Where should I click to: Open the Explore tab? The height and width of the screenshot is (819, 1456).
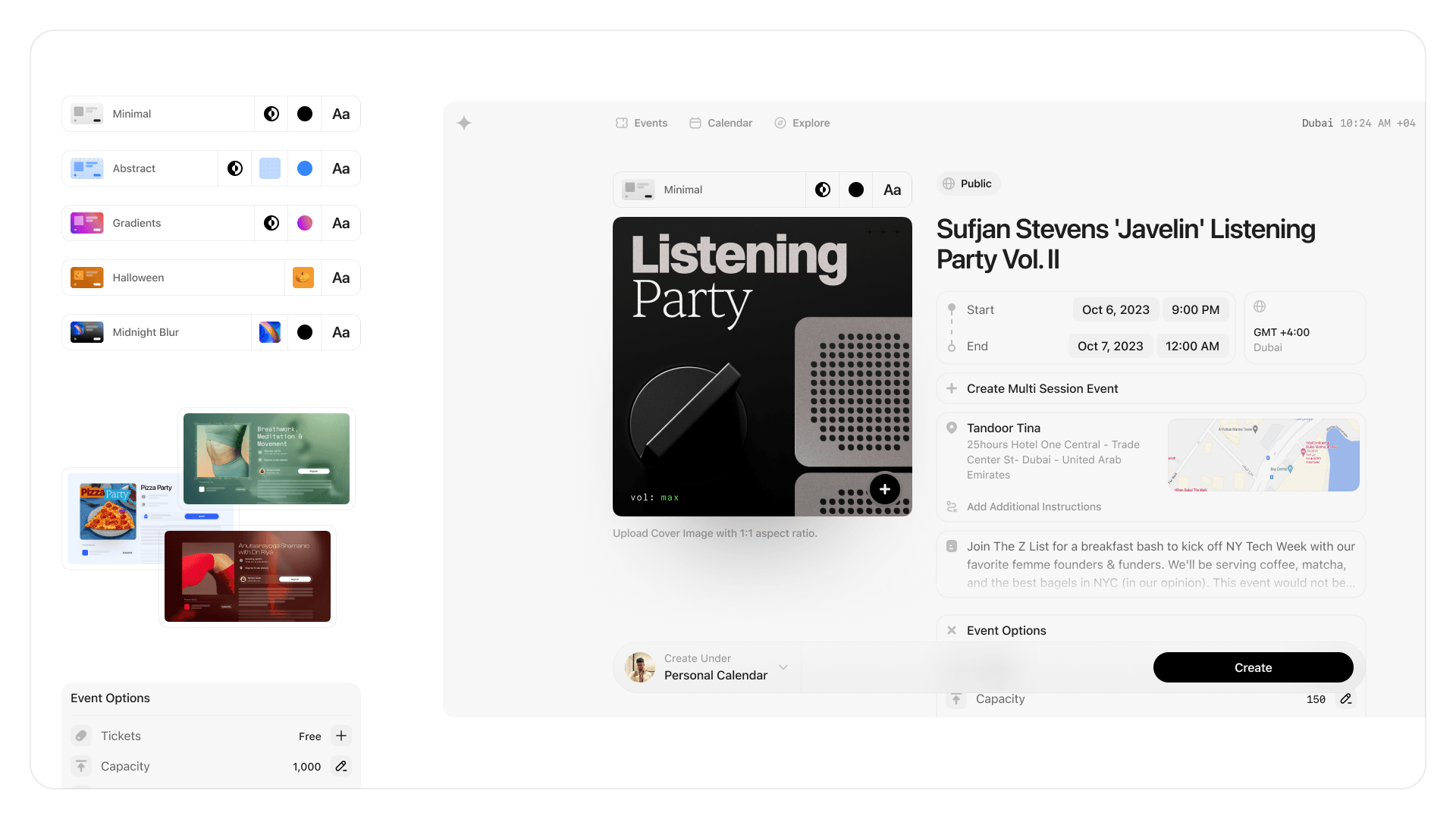[x=802, y=123]
